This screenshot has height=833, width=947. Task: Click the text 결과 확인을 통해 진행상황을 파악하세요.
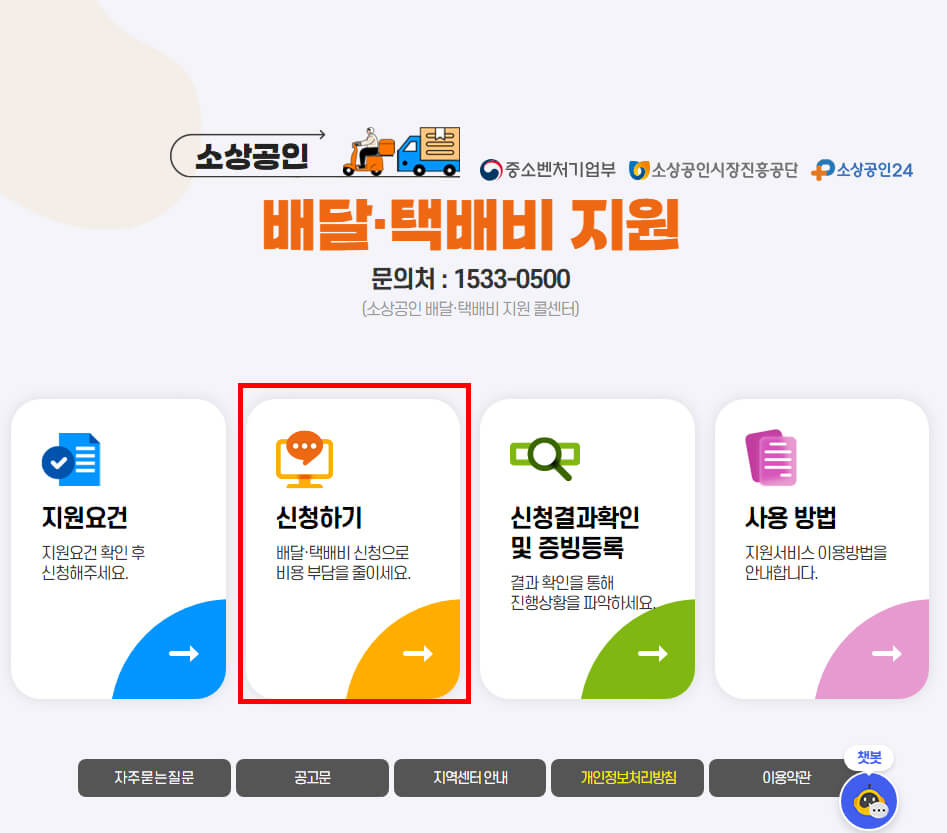point(583,593)
